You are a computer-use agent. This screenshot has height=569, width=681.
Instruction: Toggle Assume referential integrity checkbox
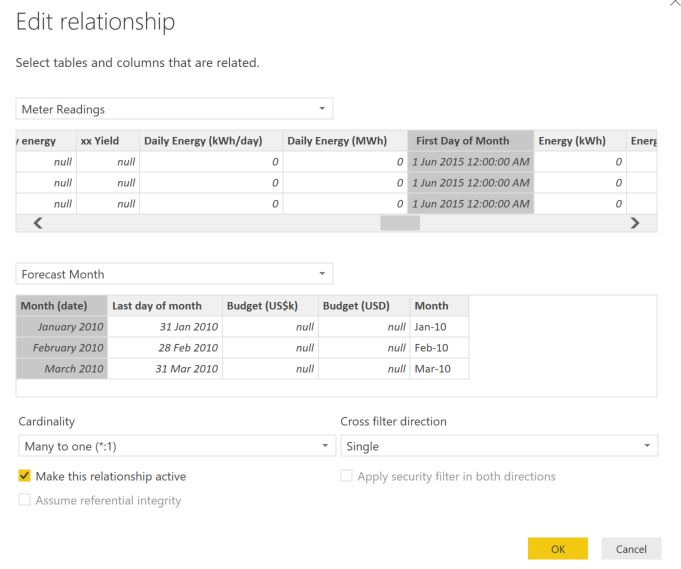point(24,500)
